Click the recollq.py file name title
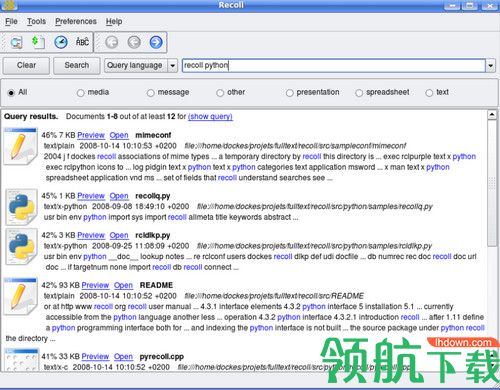 [153, 196]
